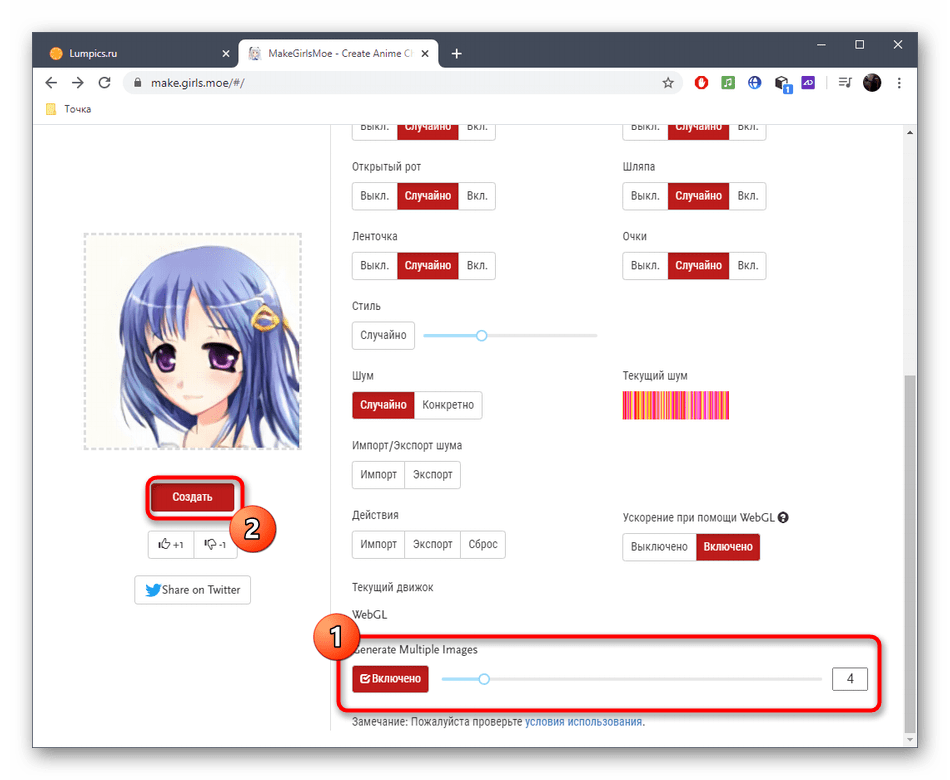Image resolution: width=950 pixels, height=780 pixels.
Task: Click the Стиль slider handle
Action: click(x=481, y=336)
